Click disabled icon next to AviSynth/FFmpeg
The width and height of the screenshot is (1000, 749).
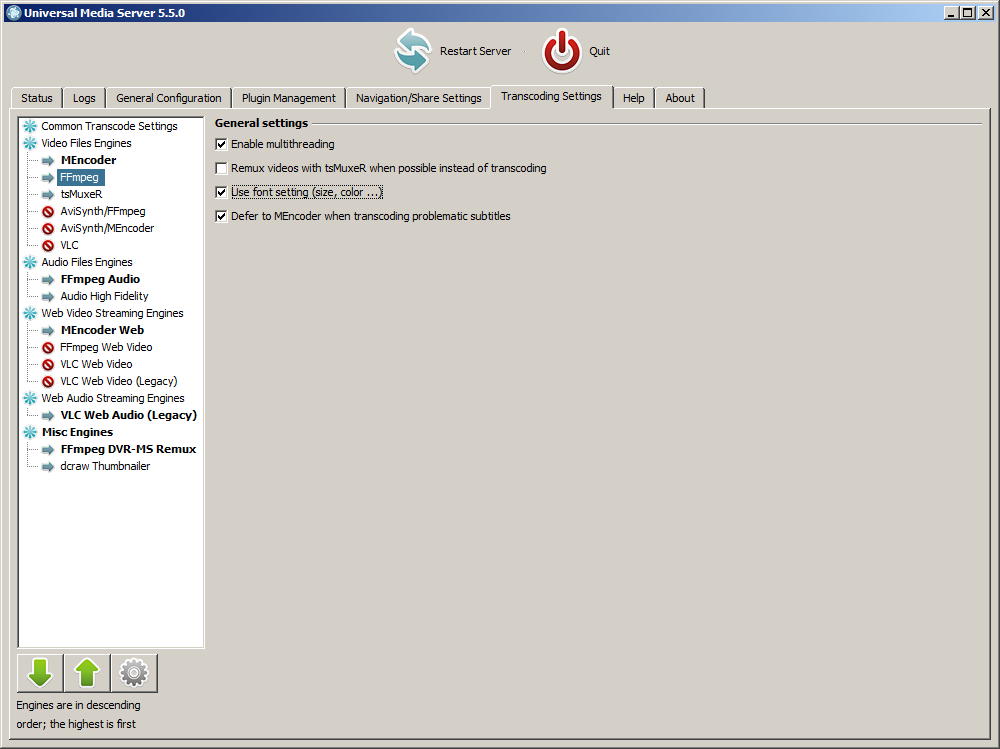pyautogui.click(x=48, y=211)
